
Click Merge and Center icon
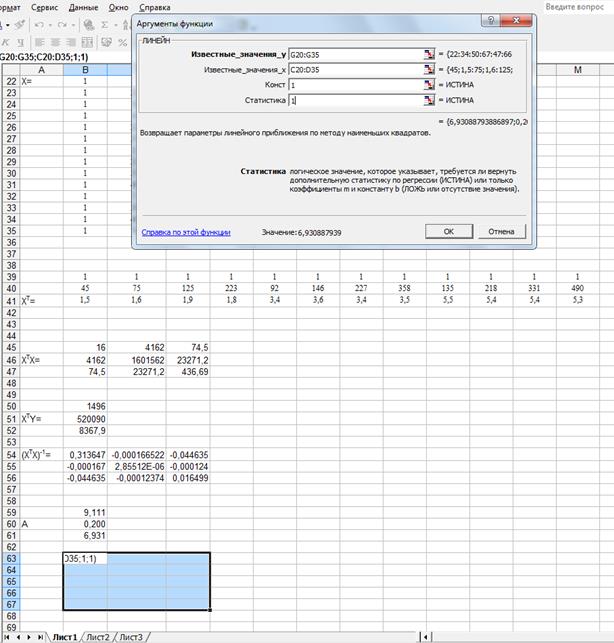[87, 42]
